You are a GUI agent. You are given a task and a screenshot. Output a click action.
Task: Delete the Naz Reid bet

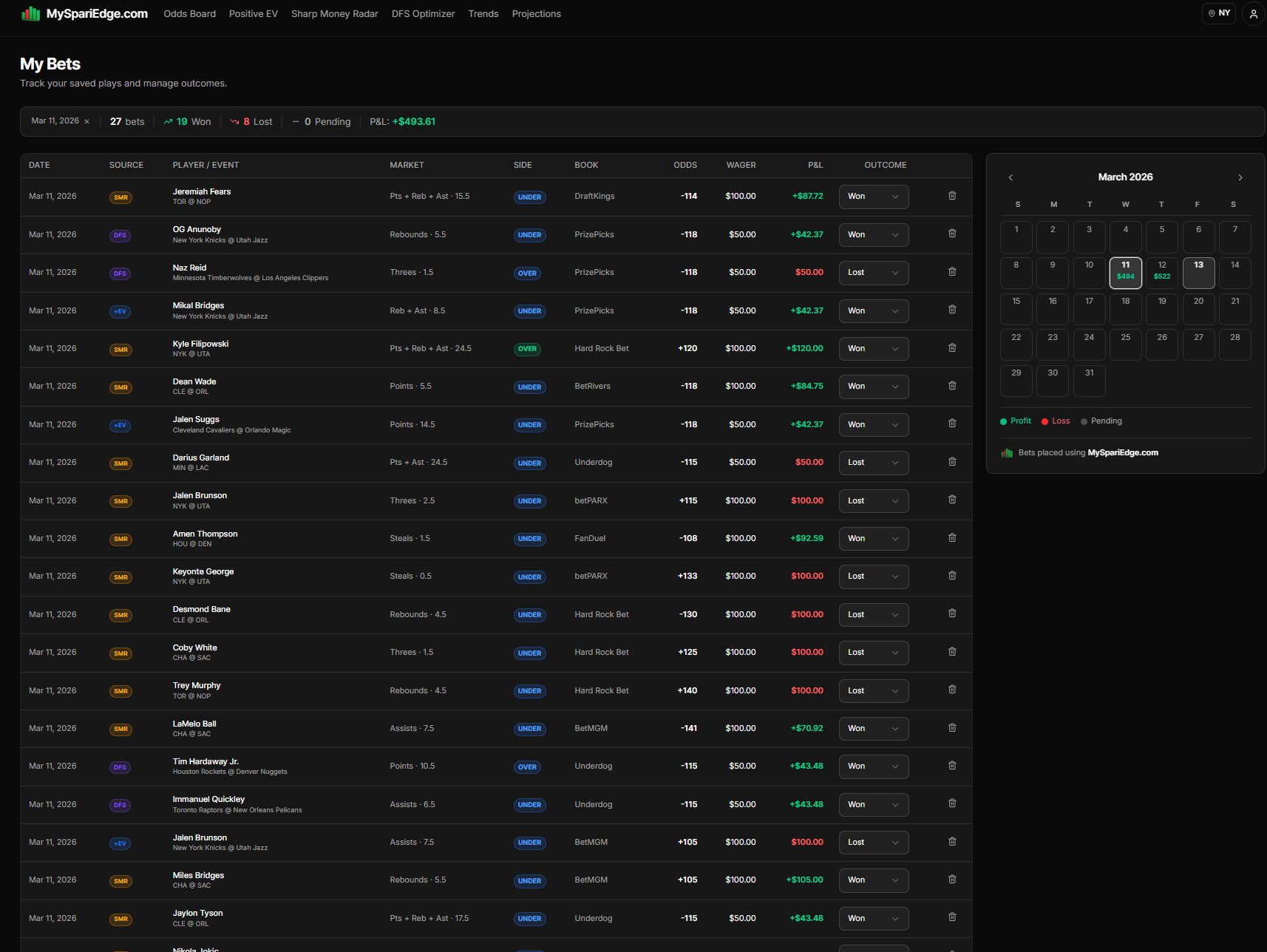pyautogui.click(x=952, y=272)
